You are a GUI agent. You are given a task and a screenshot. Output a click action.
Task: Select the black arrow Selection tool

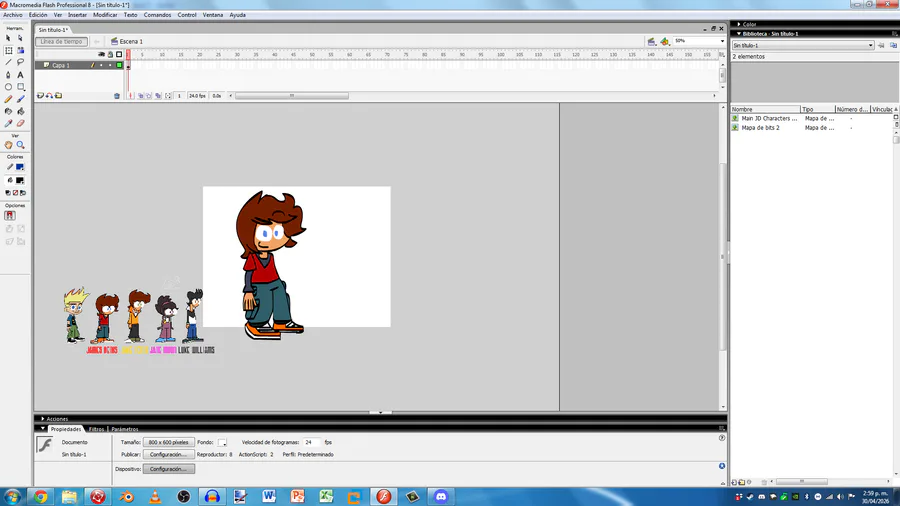8,38
